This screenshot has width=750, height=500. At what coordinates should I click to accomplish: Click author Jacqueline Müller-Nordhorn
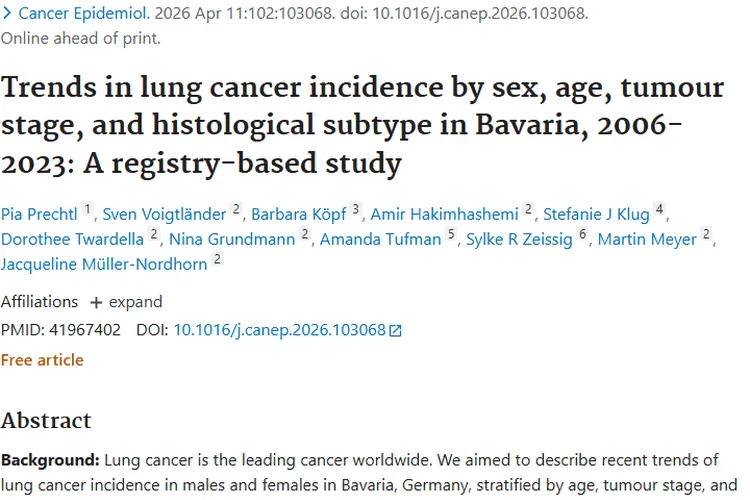coord(104,263)
